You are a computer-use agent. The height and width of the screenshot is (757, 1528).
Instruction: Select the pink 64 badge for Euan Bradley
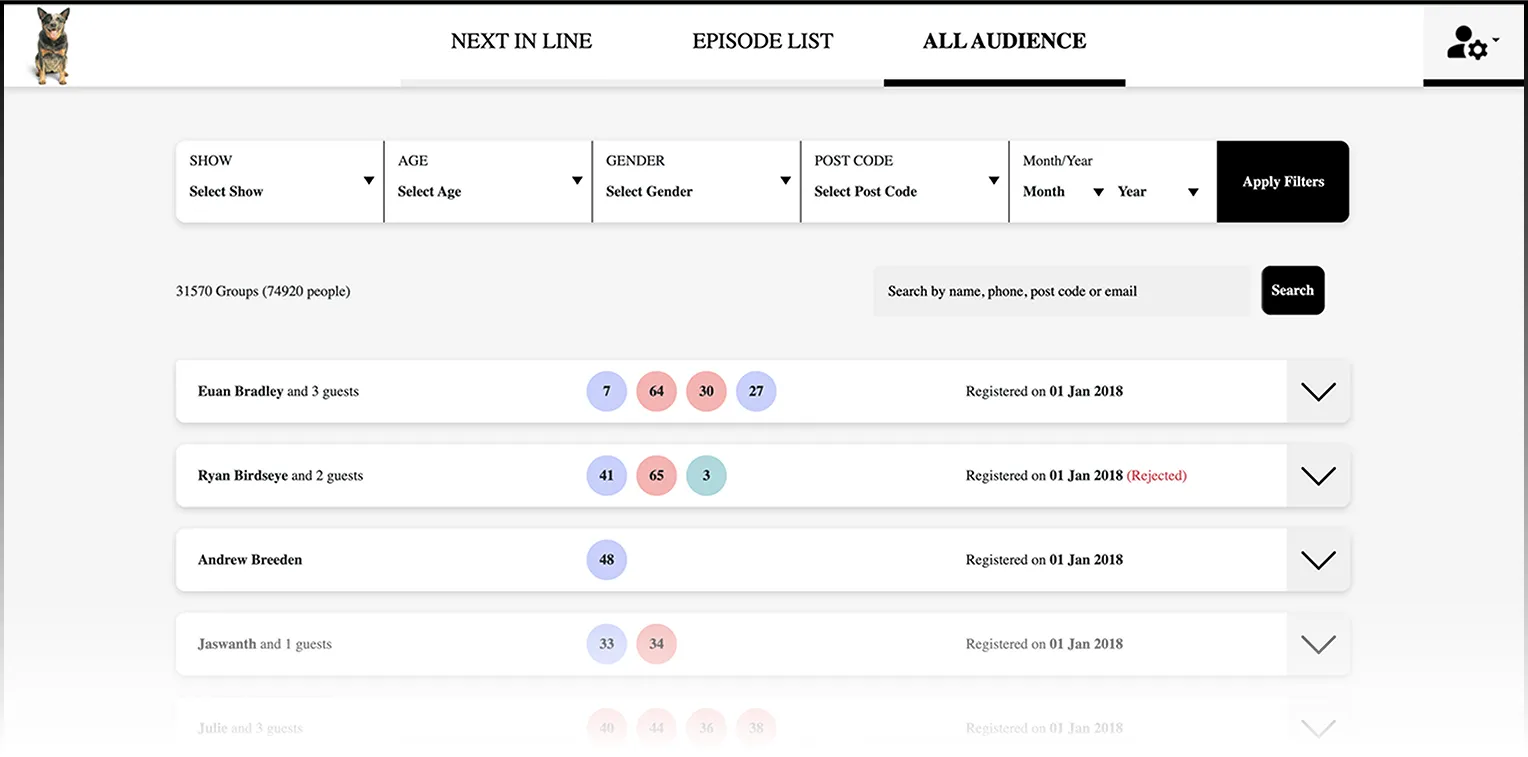[656, 391]
